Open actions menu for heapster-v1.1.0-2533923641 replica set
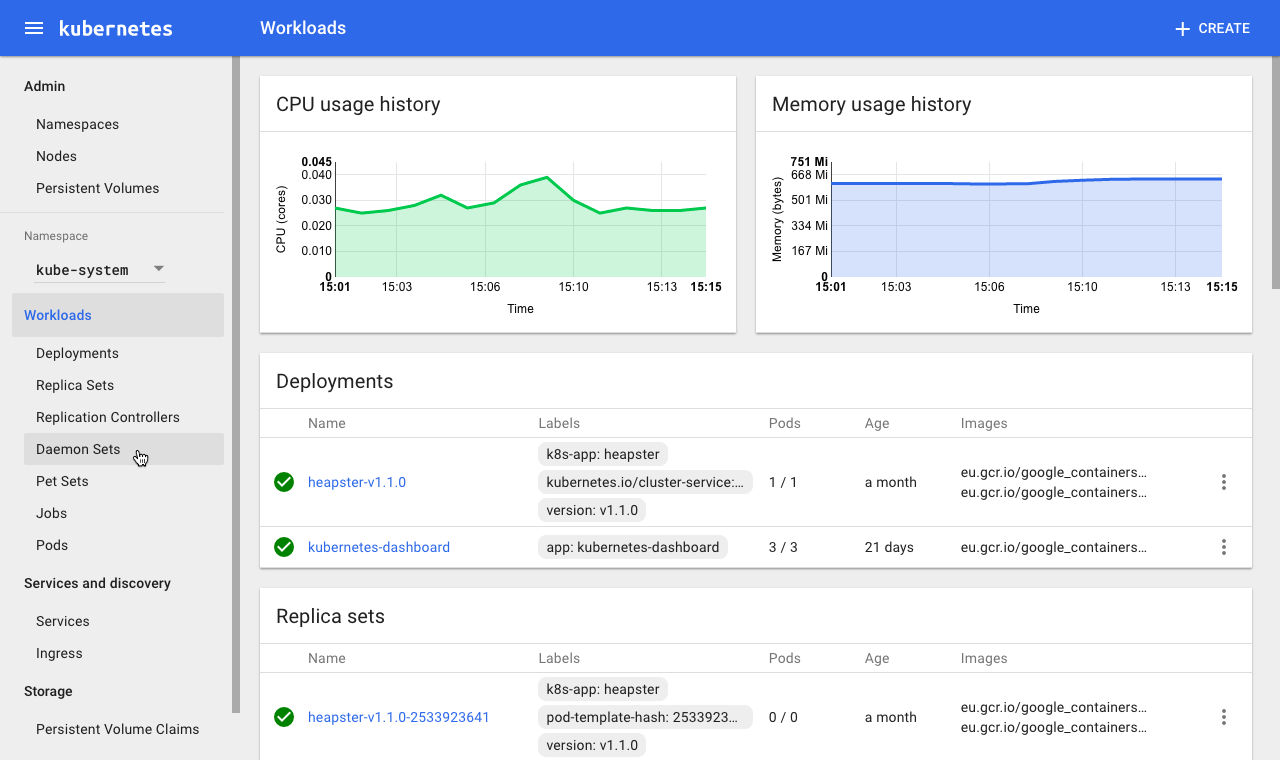Viewport: 1280px width, 760px height. pyautogui.click(x=1223, y=717)
